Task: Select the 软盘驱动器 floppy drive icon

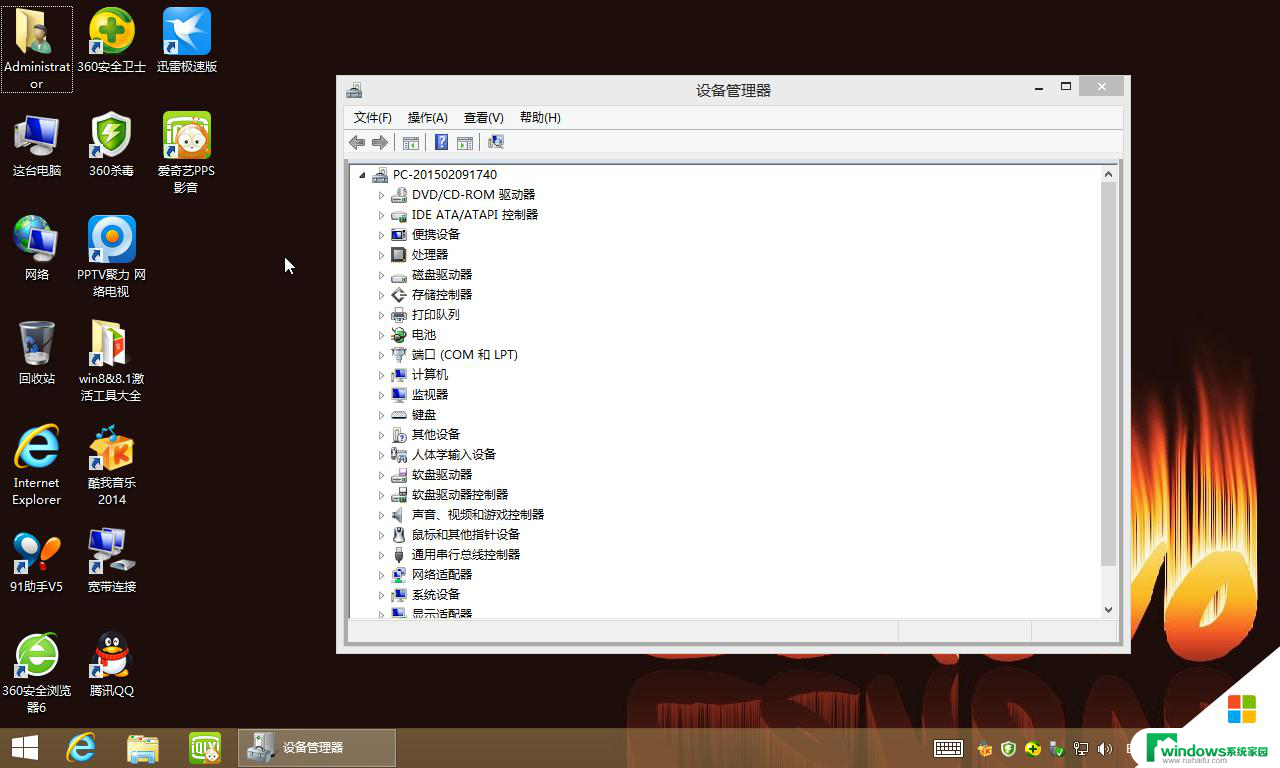Action: (399, 475)
